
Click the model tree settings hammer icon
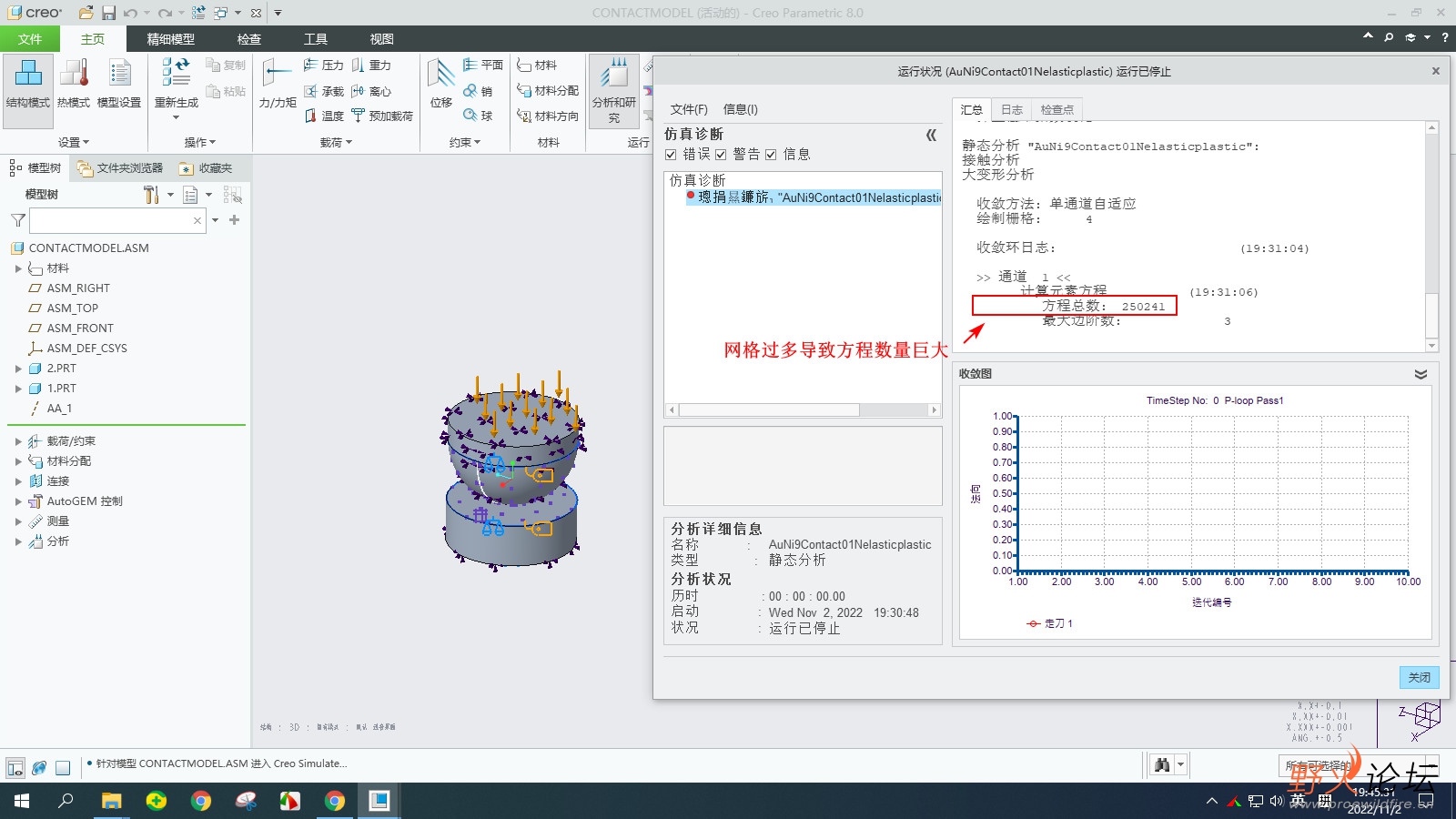[x=151, y=195]
